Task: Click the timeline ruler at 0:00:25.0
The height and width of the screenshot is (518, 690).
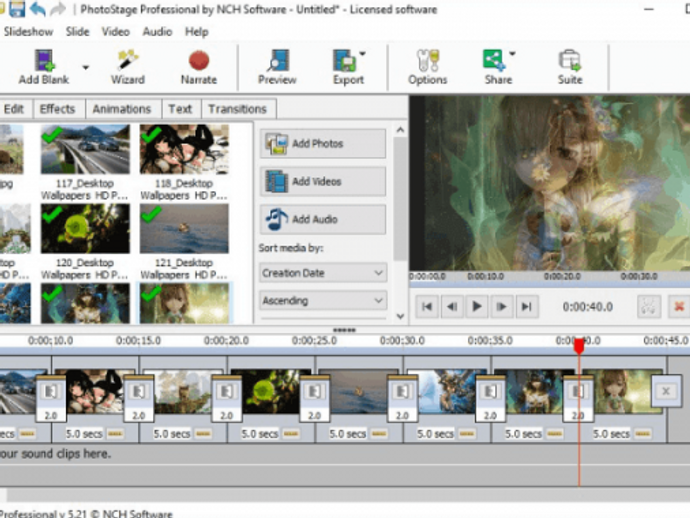Action: click(314, 341)
